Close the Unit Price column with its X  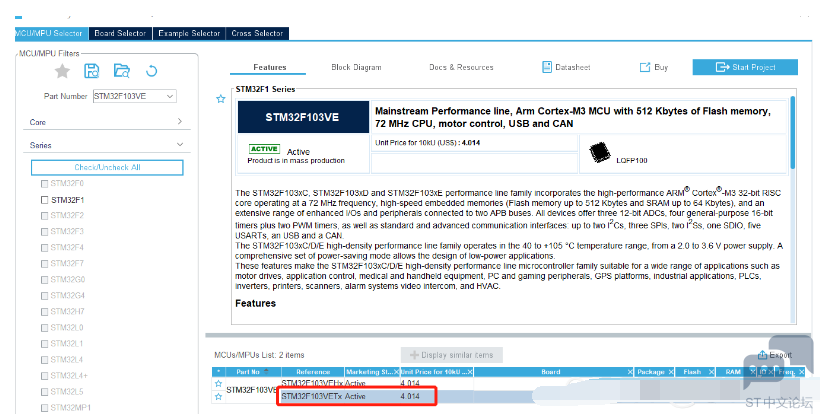(470, 372)
